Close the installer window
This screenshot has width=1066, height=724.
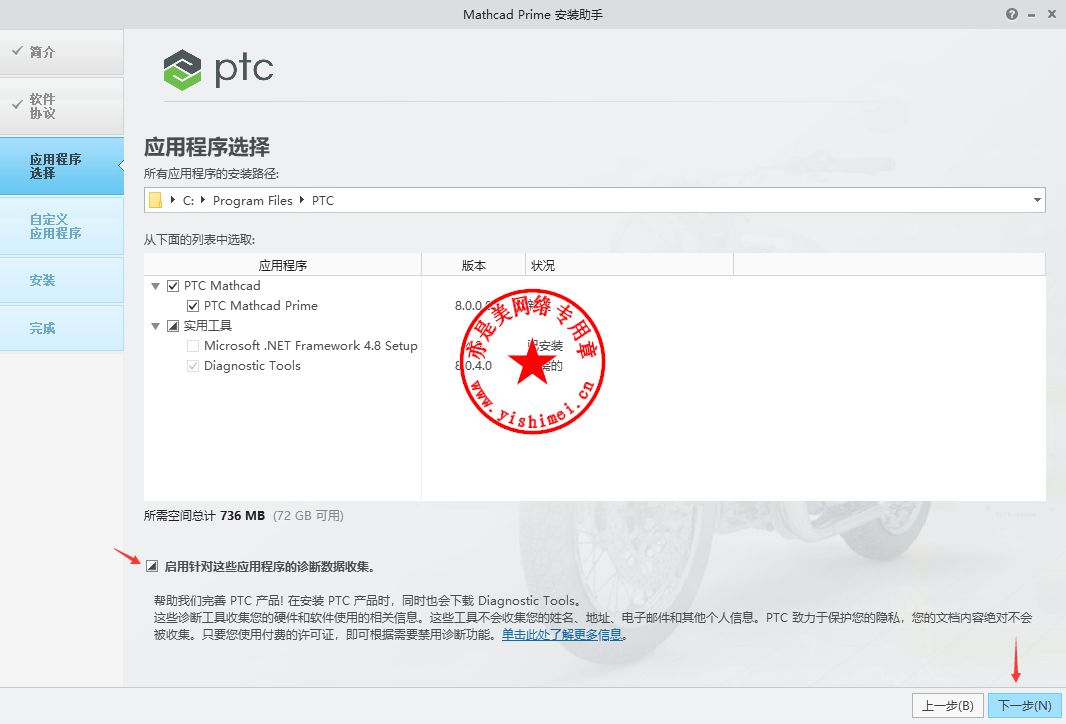click(x=1052, y=14)
